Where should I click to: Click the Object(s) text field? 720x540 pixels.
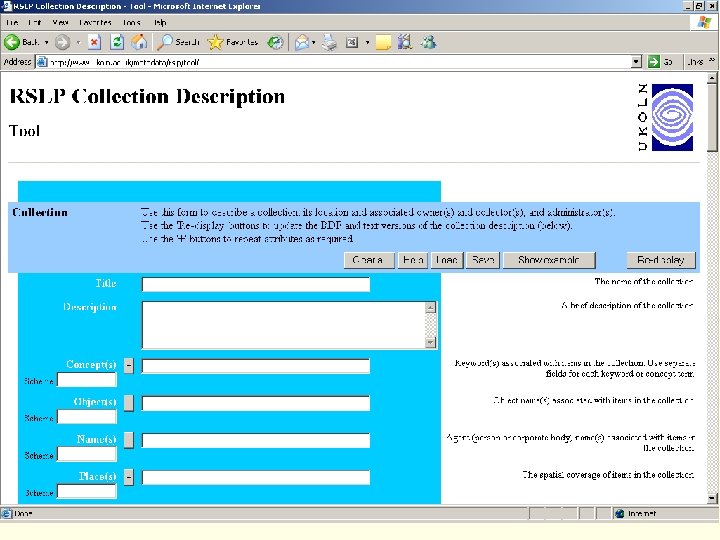[256, 403]
